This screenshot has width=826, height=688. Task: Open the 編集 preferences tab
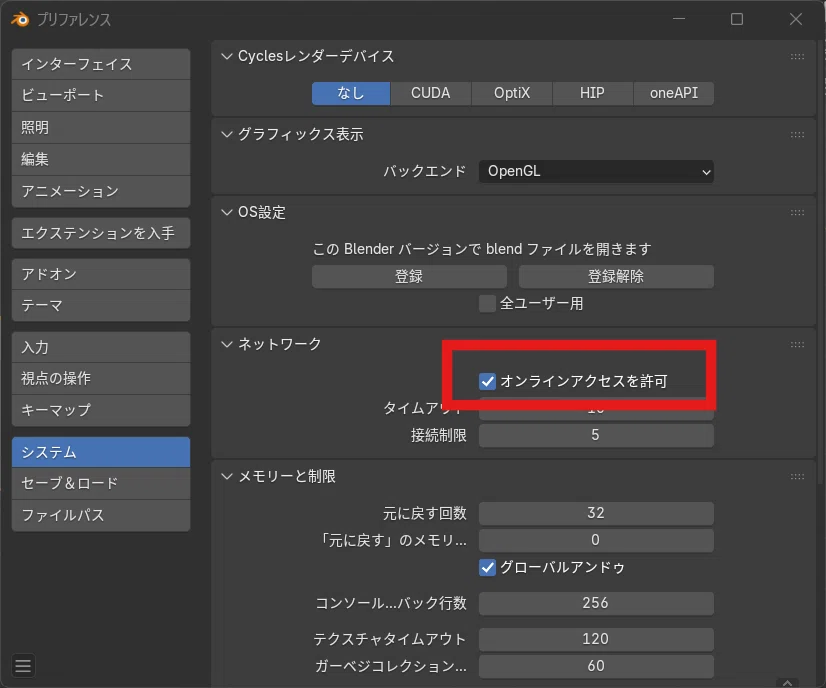click(101, 159)
